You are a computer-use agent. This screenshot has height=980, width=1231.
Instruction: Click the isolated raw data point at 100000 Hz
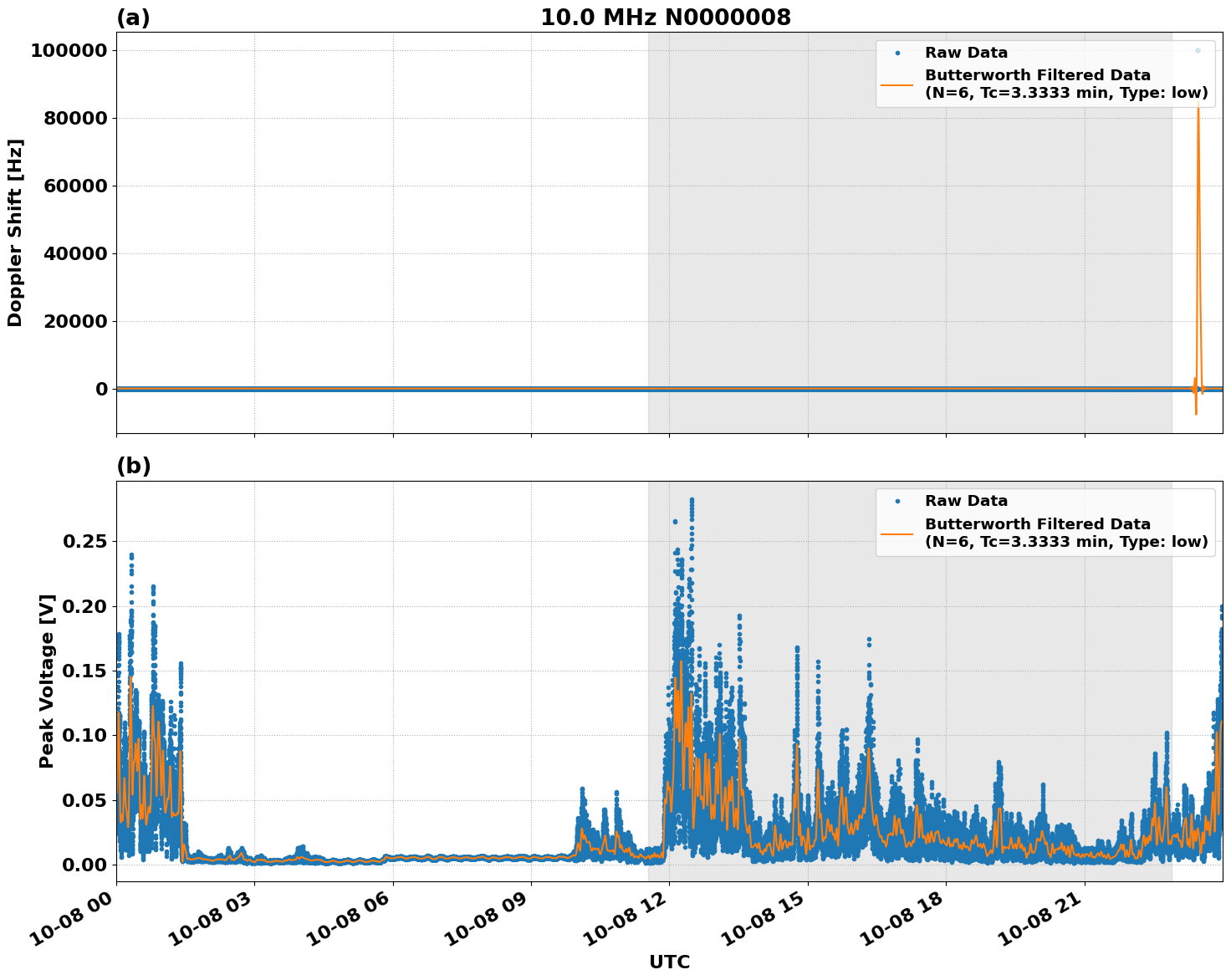pos(1199,51)
